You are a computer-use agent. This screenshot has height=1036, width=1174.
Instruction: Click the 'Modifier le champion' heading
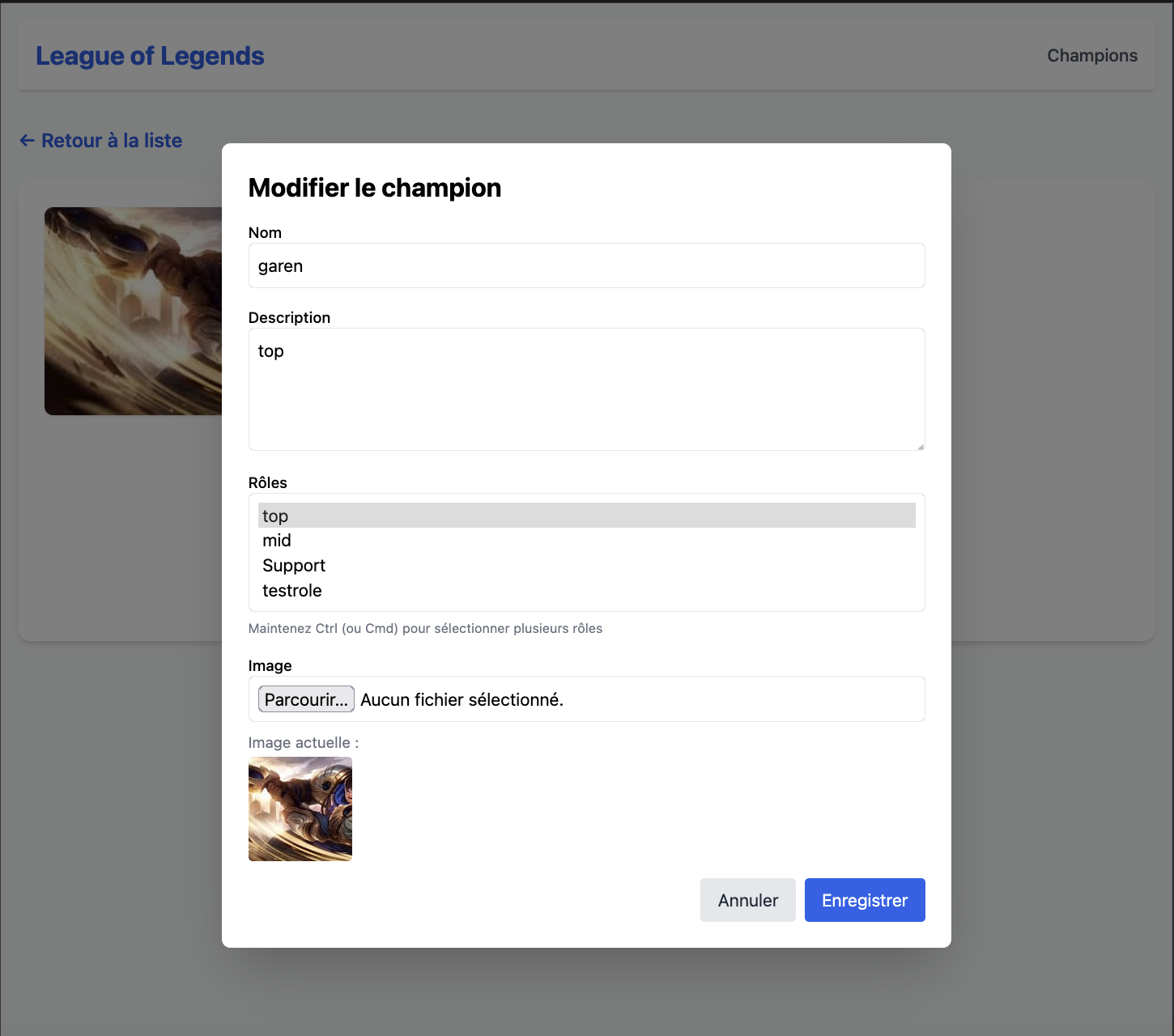pyautogui.click(x=375, y=188)
